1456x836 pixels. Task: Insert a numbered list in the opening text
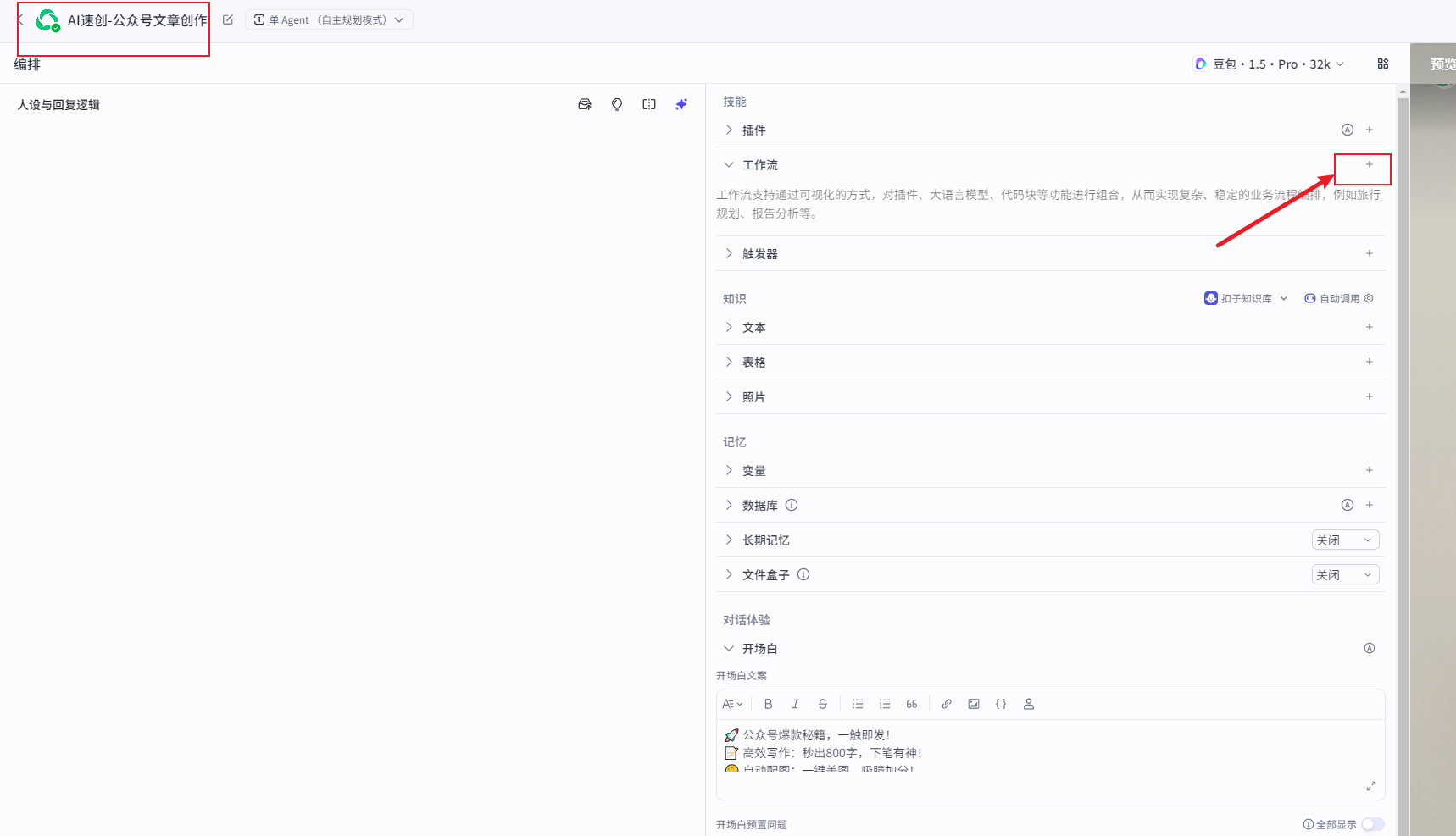885,704
